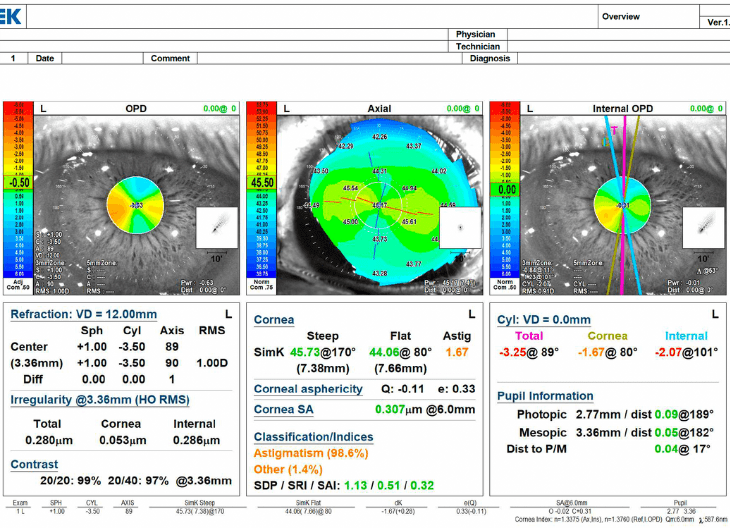Click the 0.00 value on Internal OPD scale
Screen dimensions: 730x528
click(x=506, y=188)
